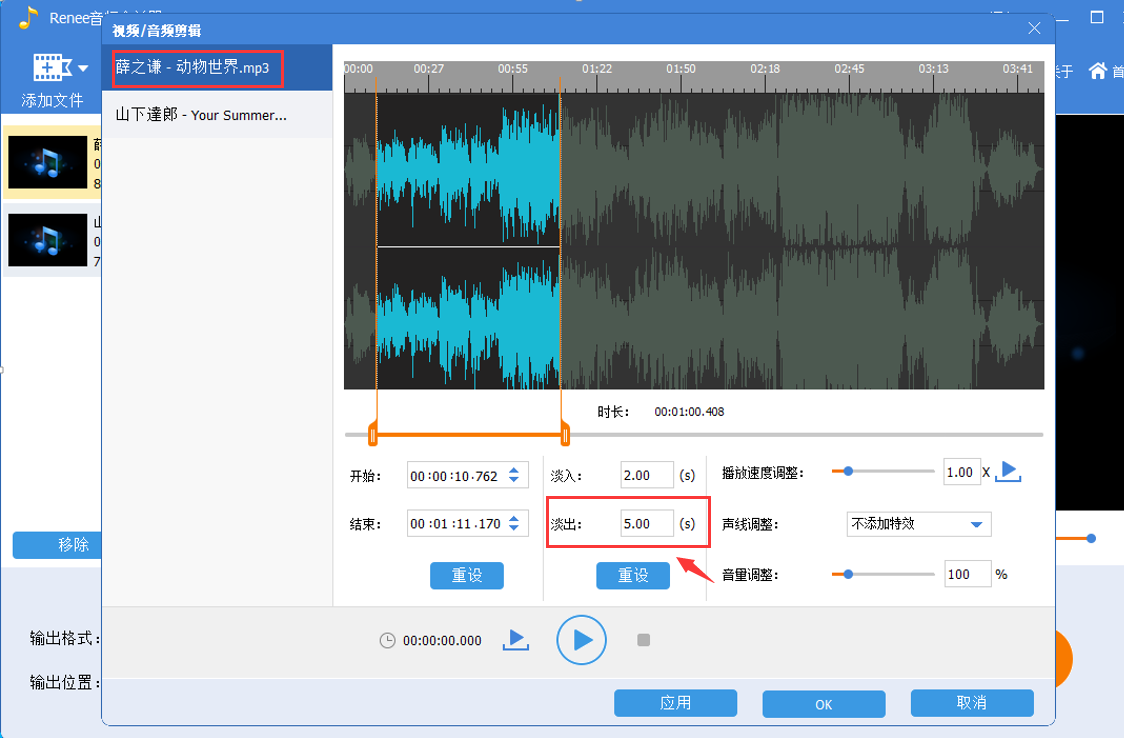Click the 添加文件 add file icon
1124x738 pixels.
(51, 67)
